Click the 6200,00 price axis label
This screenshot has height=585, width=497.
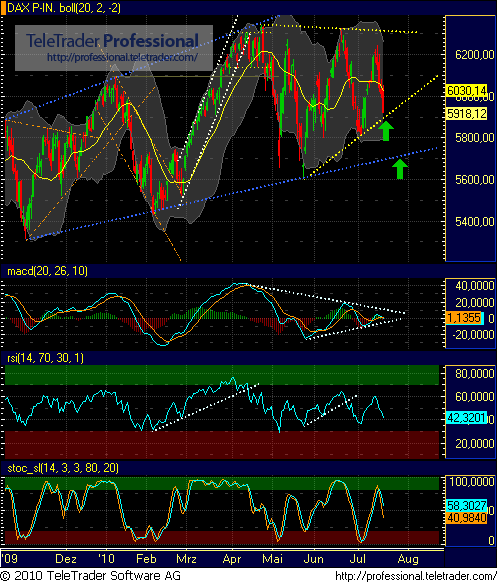pyautogui.click(x=474, y=55)
